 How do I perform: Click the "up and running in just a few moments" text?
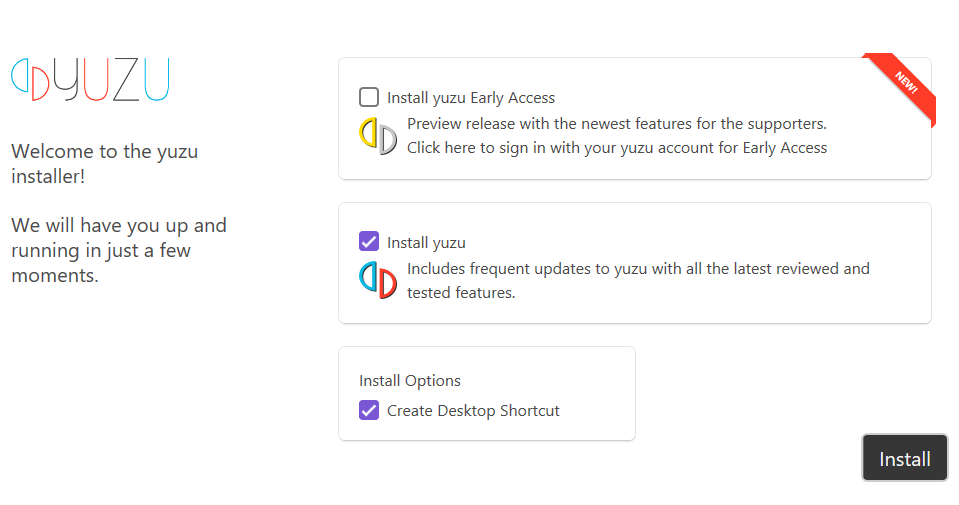click(x=118, y=250)
